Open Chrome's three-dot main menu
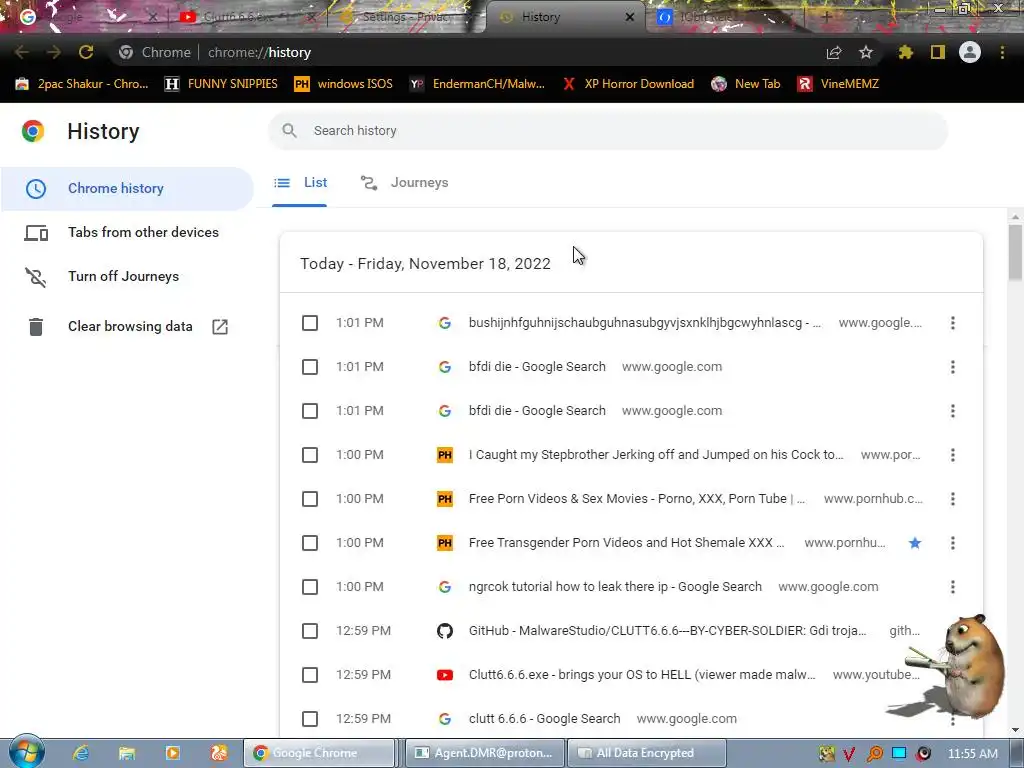1024x768 pixels. coord(1002,52)
